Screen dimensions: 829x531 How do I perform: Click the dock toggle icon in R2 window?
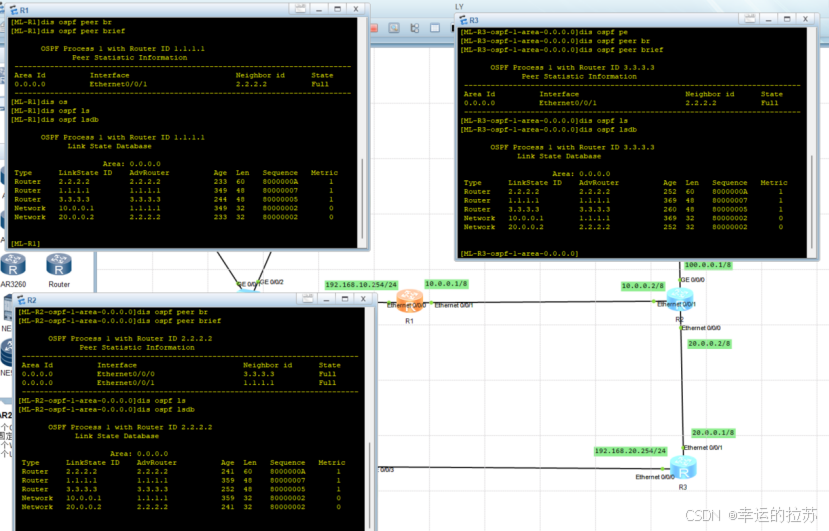pyautogui.click(x=308, y=299)
